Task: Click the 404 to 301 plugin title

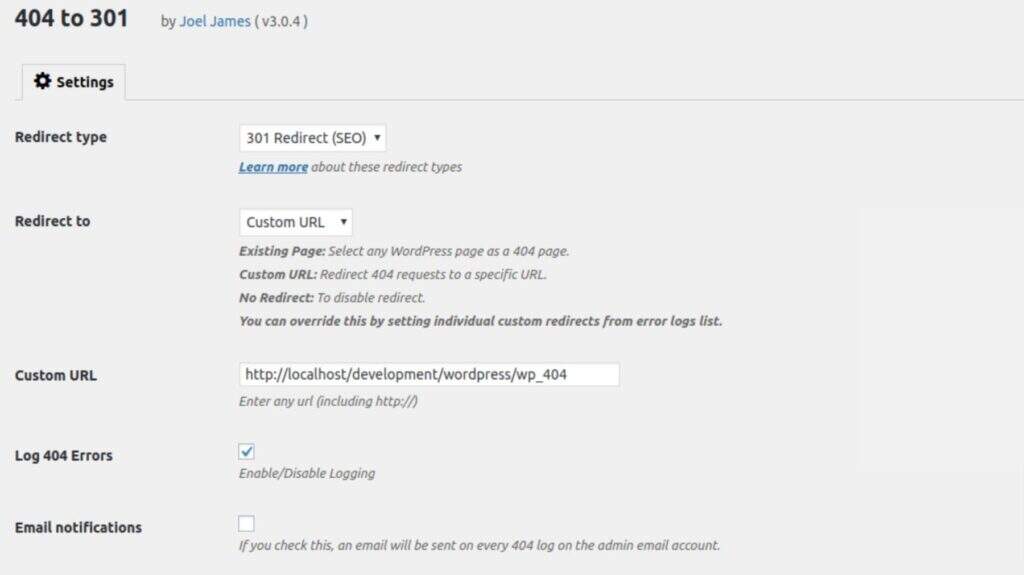Action: coord(72,18)
